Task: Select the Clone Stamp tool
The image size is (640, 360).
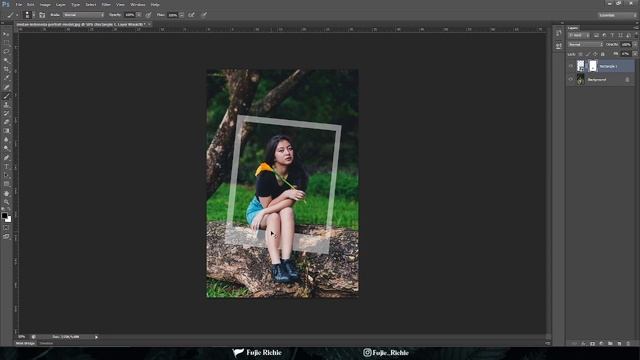Action: point(6,105)
